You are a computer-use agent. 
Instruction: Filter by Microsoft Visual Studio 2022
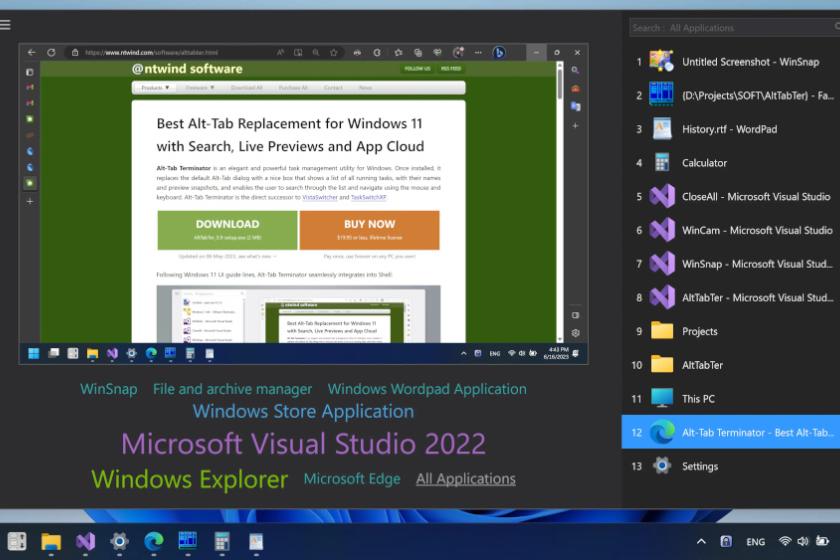pos(303,444)
